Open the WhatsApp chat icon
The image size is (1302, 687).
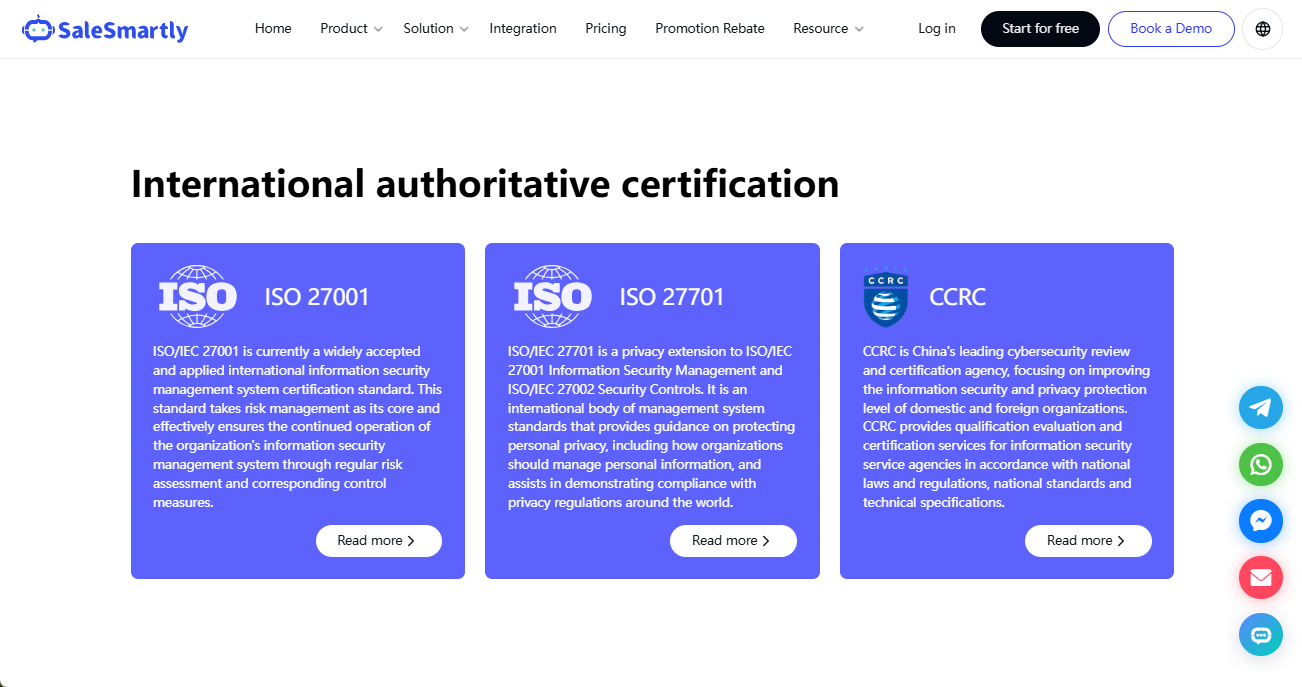point(1260,464)
